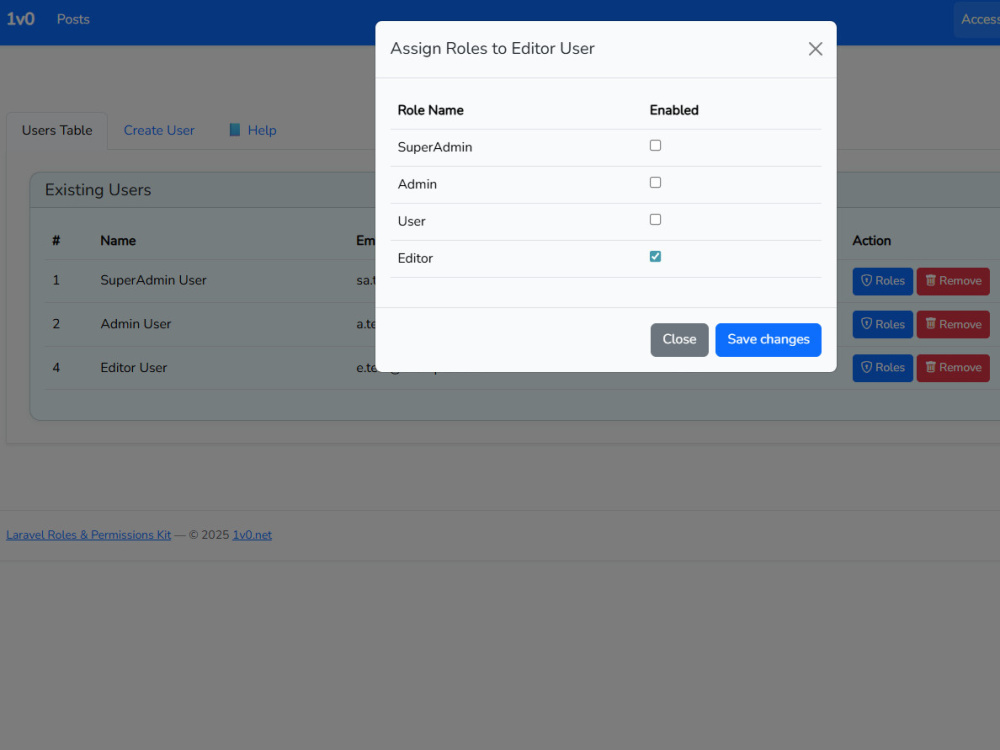Viewport: 1000px width, 750px height.
Task: Click the Existing Users card header
Action: [x=98, y=190]
